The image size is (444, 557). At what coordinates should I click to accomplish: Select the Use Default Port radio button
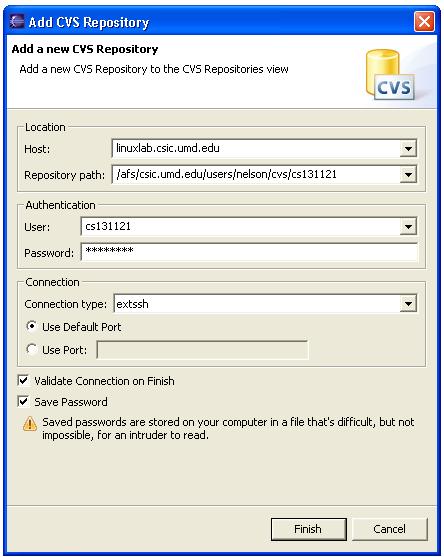tap(32, 326)
